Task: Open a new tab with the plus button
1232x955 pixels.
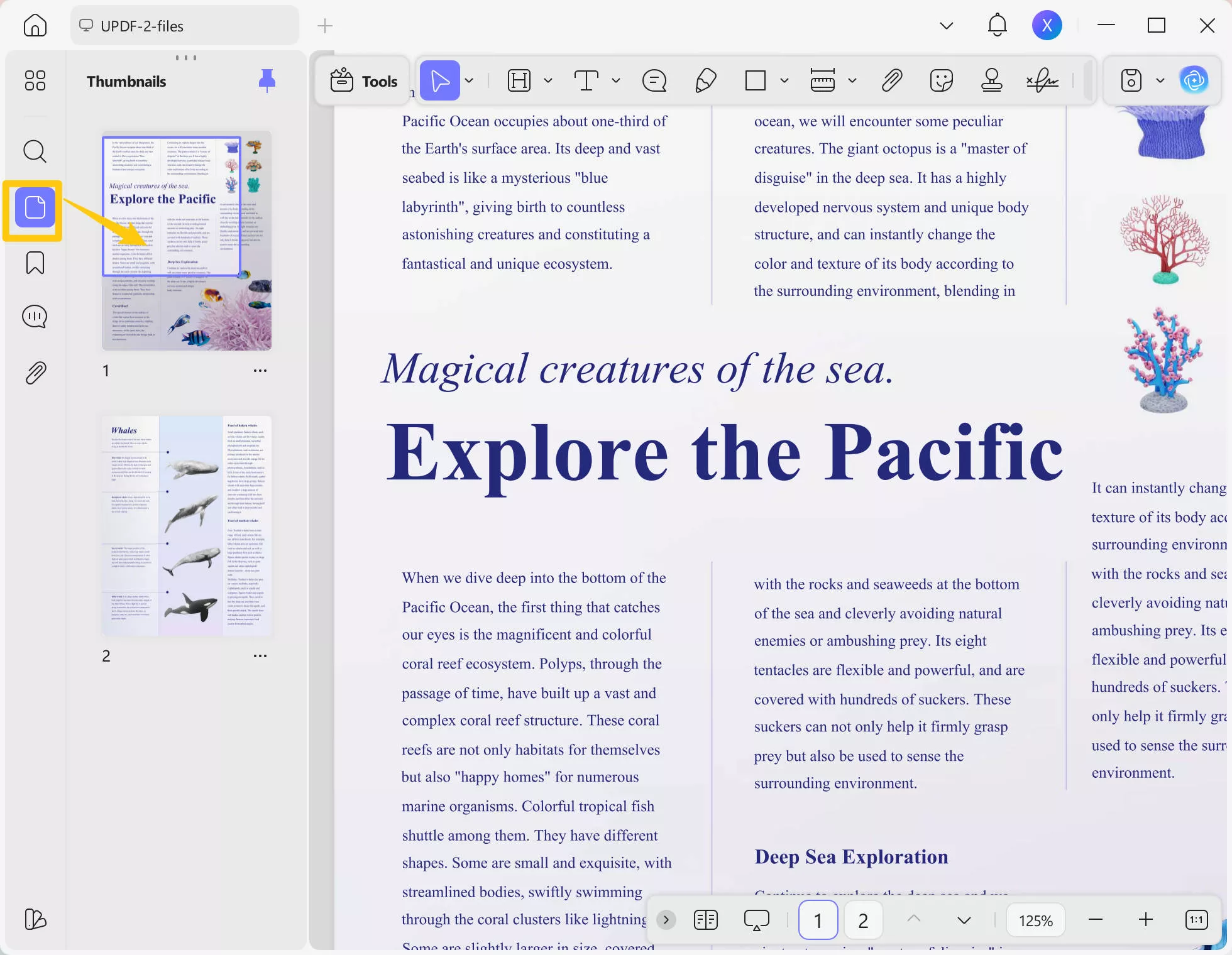Action: pos(324,26)
